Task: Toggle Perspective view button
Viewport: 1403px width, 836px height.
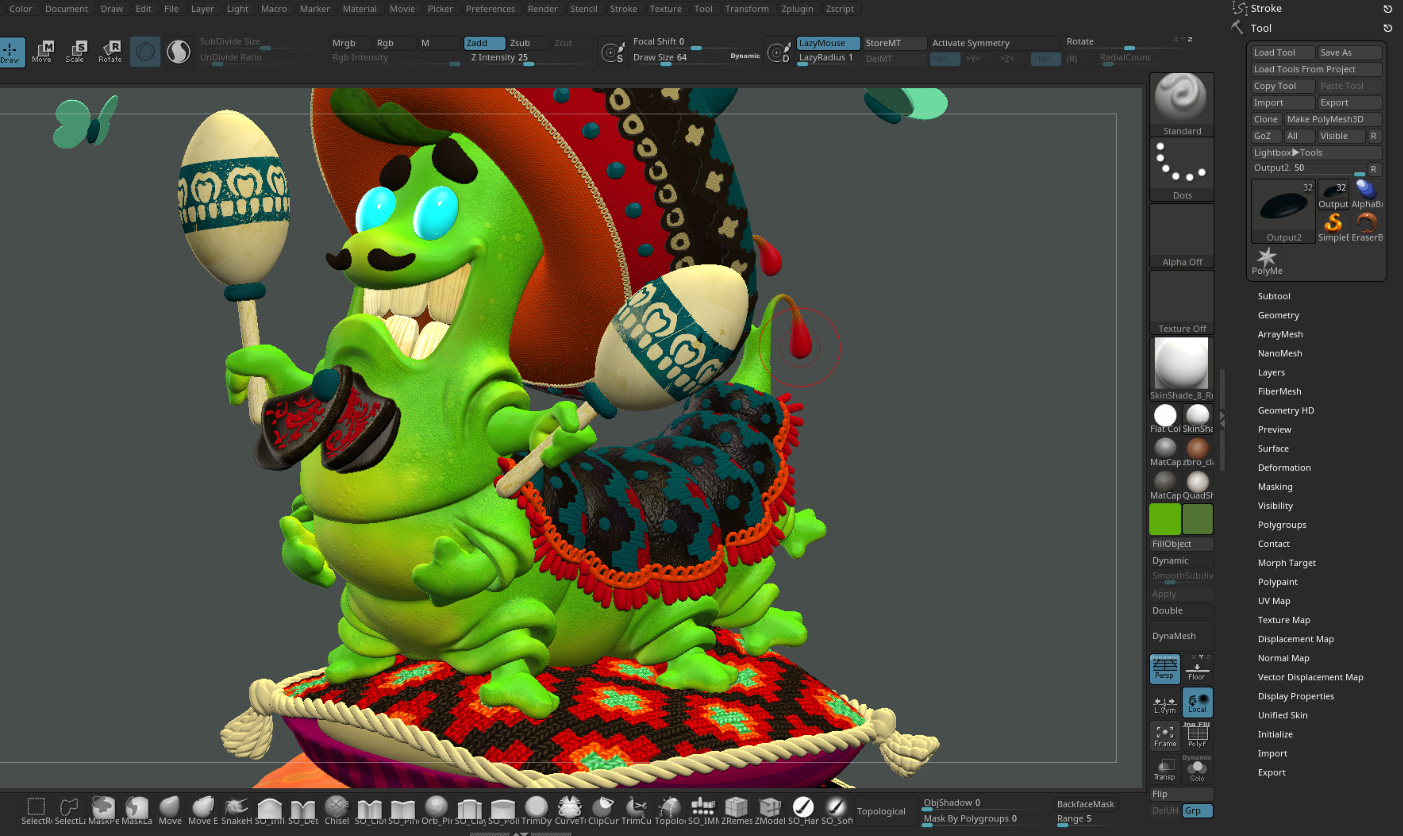Action: [x=1164, y=669]
